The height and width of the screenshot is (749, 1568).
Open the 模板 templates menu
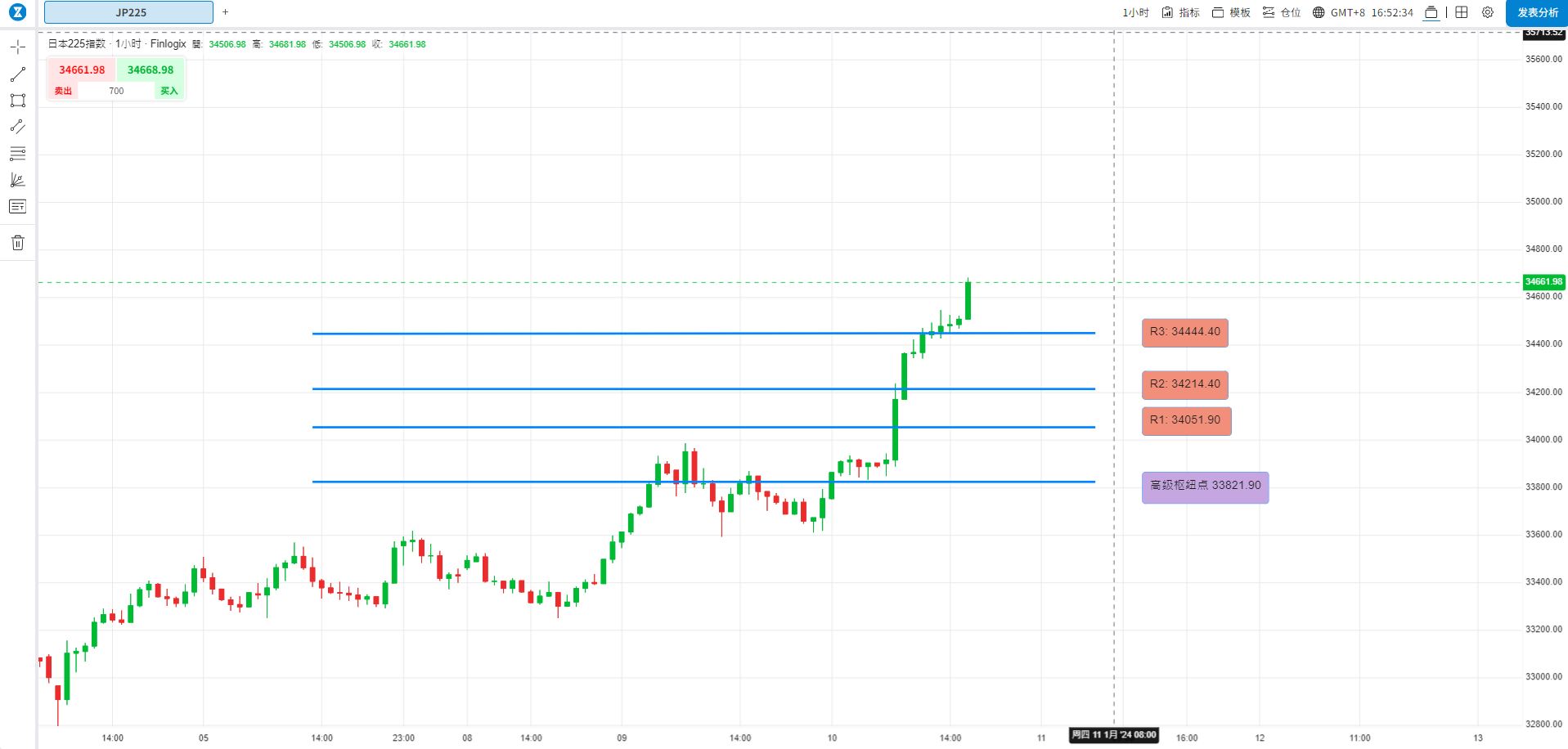[1231, 12]
